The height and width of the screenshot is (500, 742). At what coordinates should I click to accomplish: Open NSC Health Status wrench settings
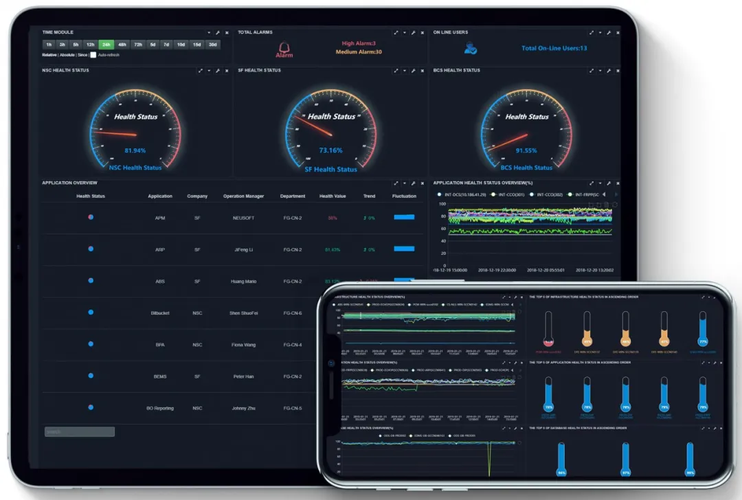218,70
